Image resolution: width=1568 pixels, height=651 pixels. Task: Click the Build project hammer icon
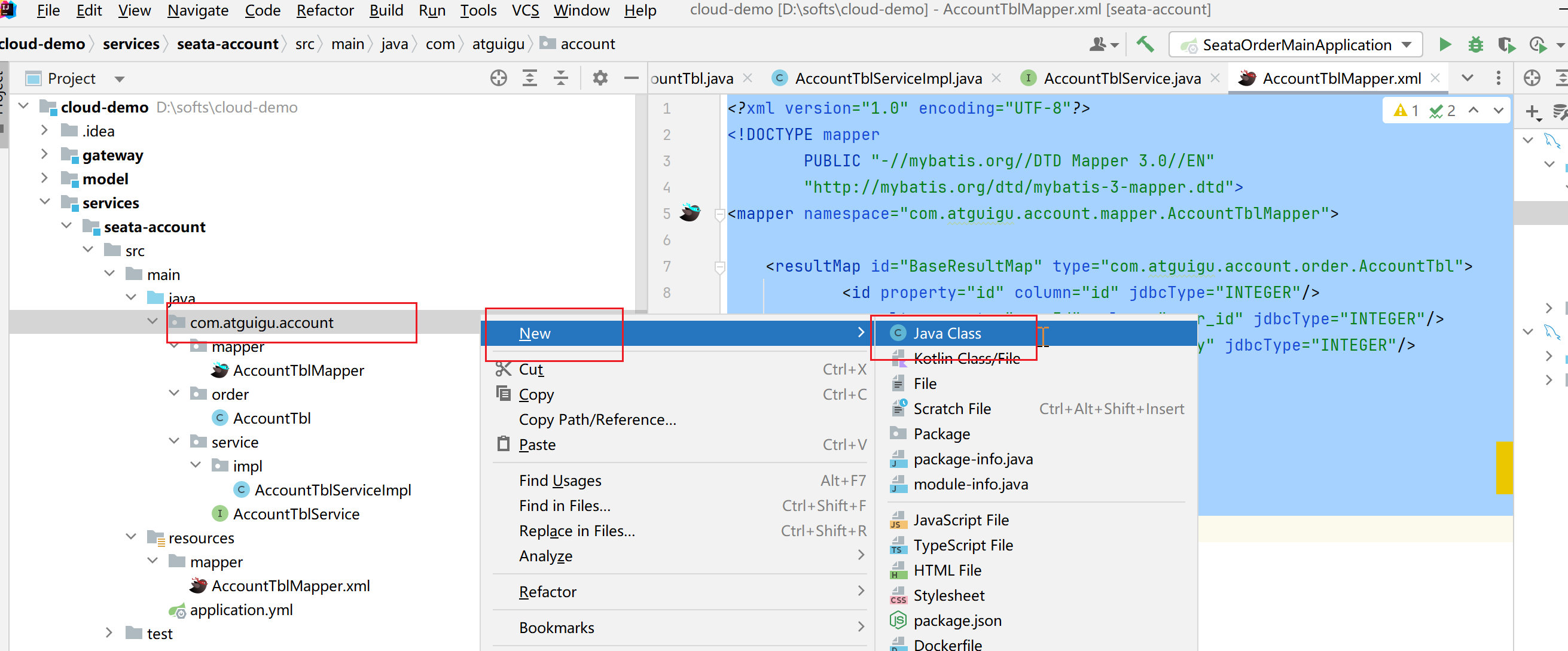1145,44
